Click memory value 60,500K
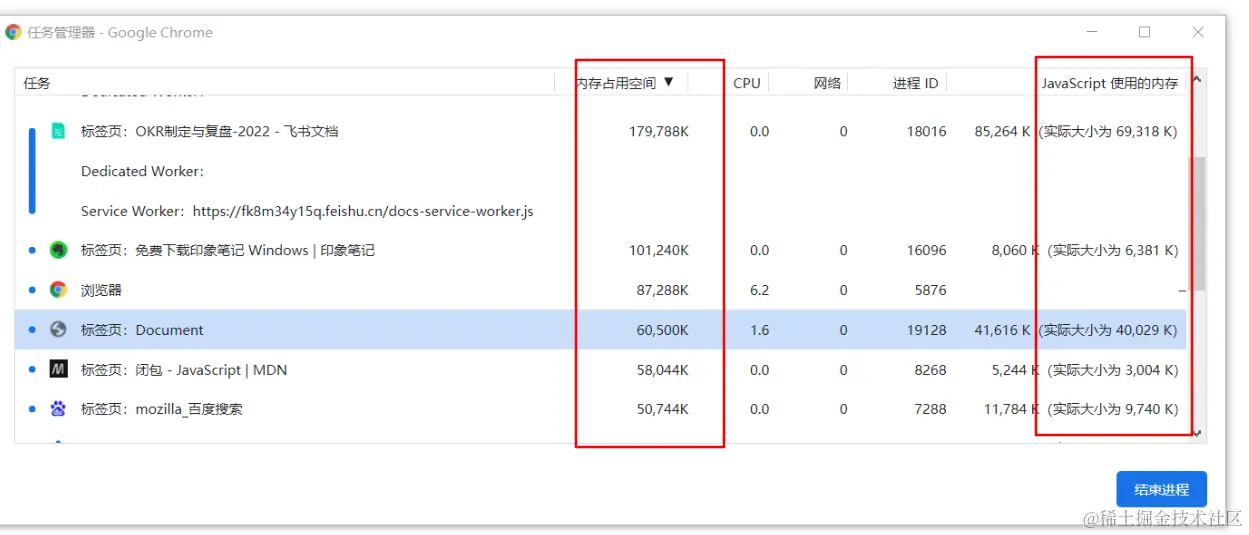Screen dimensions: 1249x535 click(x=662, y=330)
